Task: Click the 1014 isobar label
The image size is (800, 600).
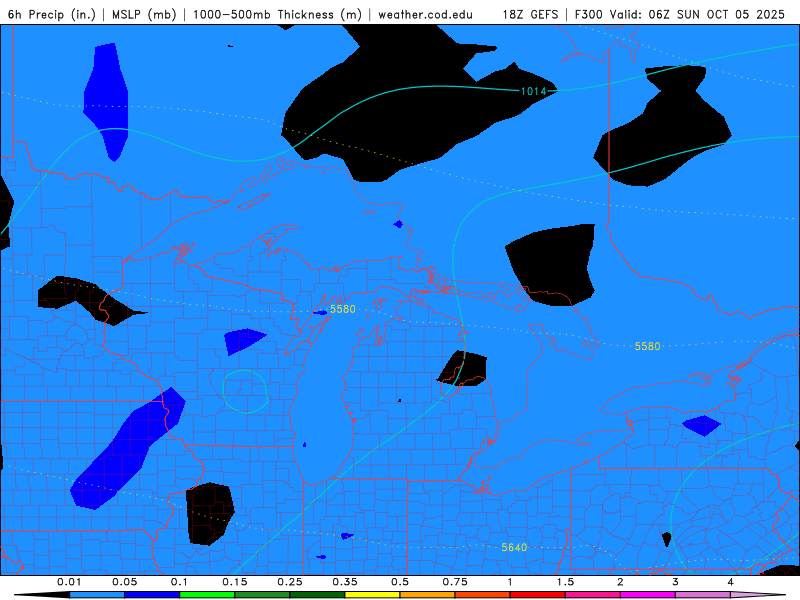Action: pos(533,91)
